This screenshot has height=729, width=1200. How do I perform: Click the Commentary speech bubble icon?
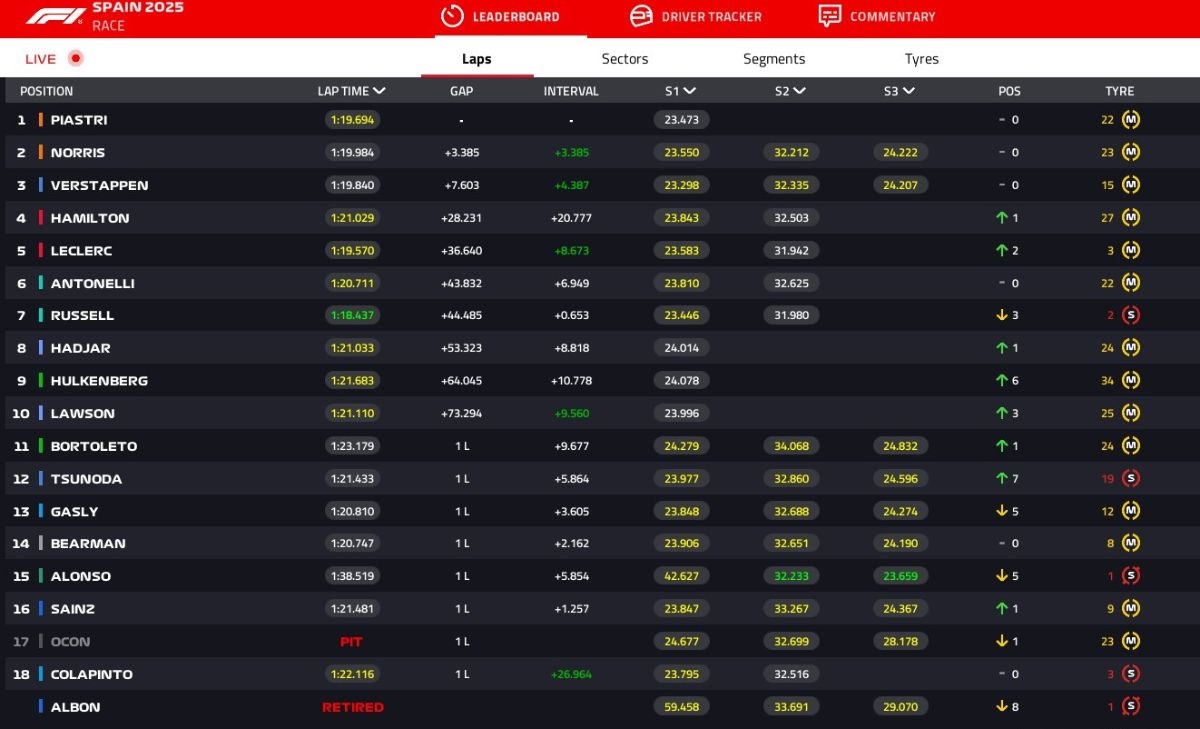tap(829, 16)
